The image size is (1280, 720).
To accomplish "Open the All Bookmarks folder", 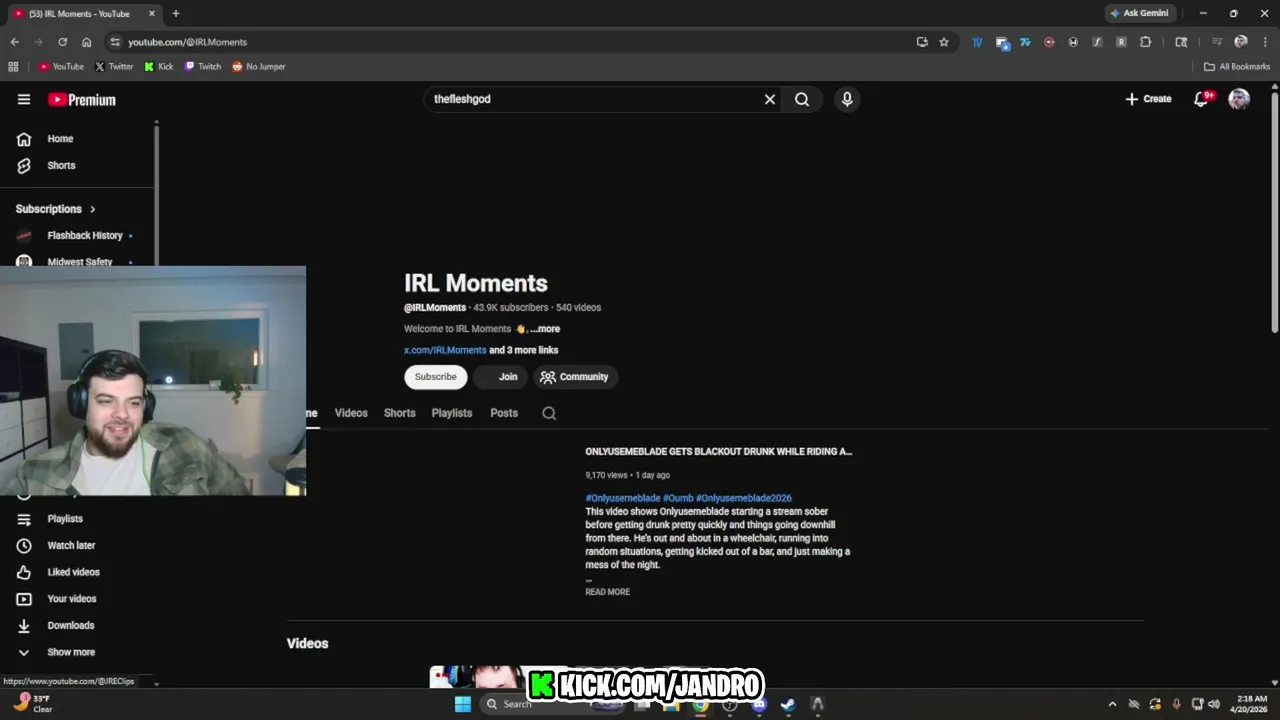I will point(1237,67).
